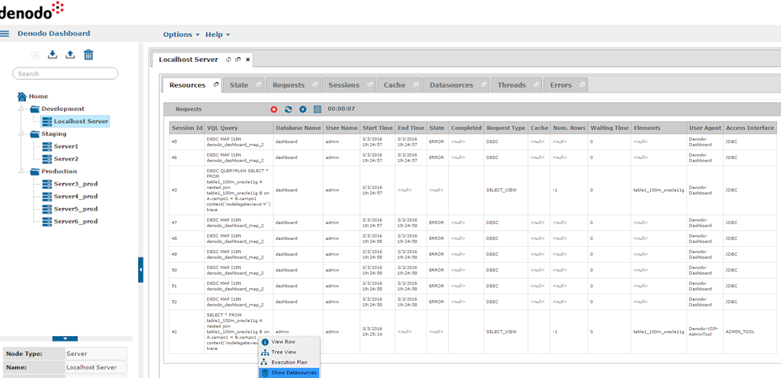The image size is (781, 378).
Task: Select Server3_prod in the tree
Action: point(70,184)
